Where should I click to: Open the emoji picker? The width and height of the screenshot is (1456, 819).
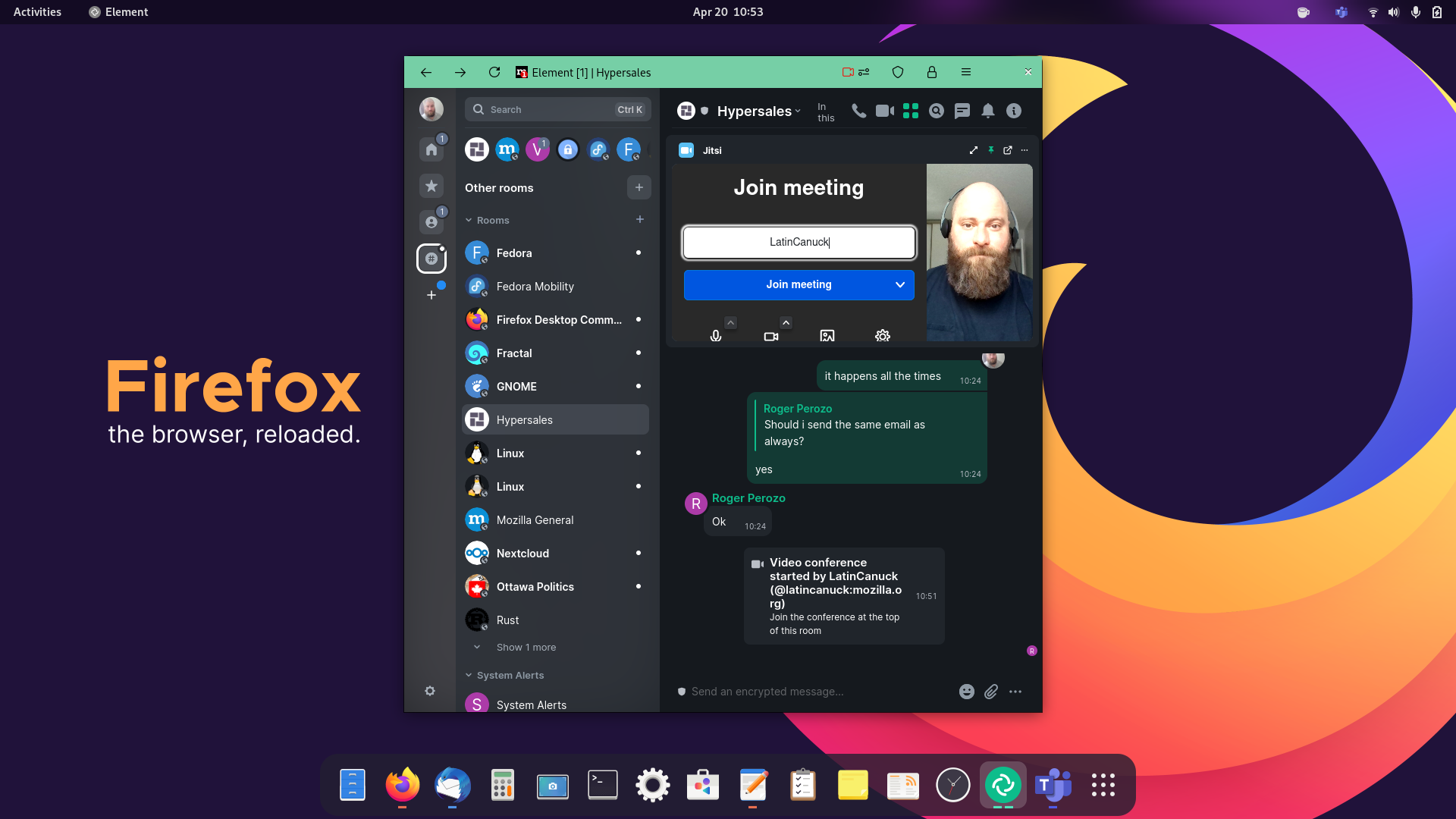coord(967,692)
